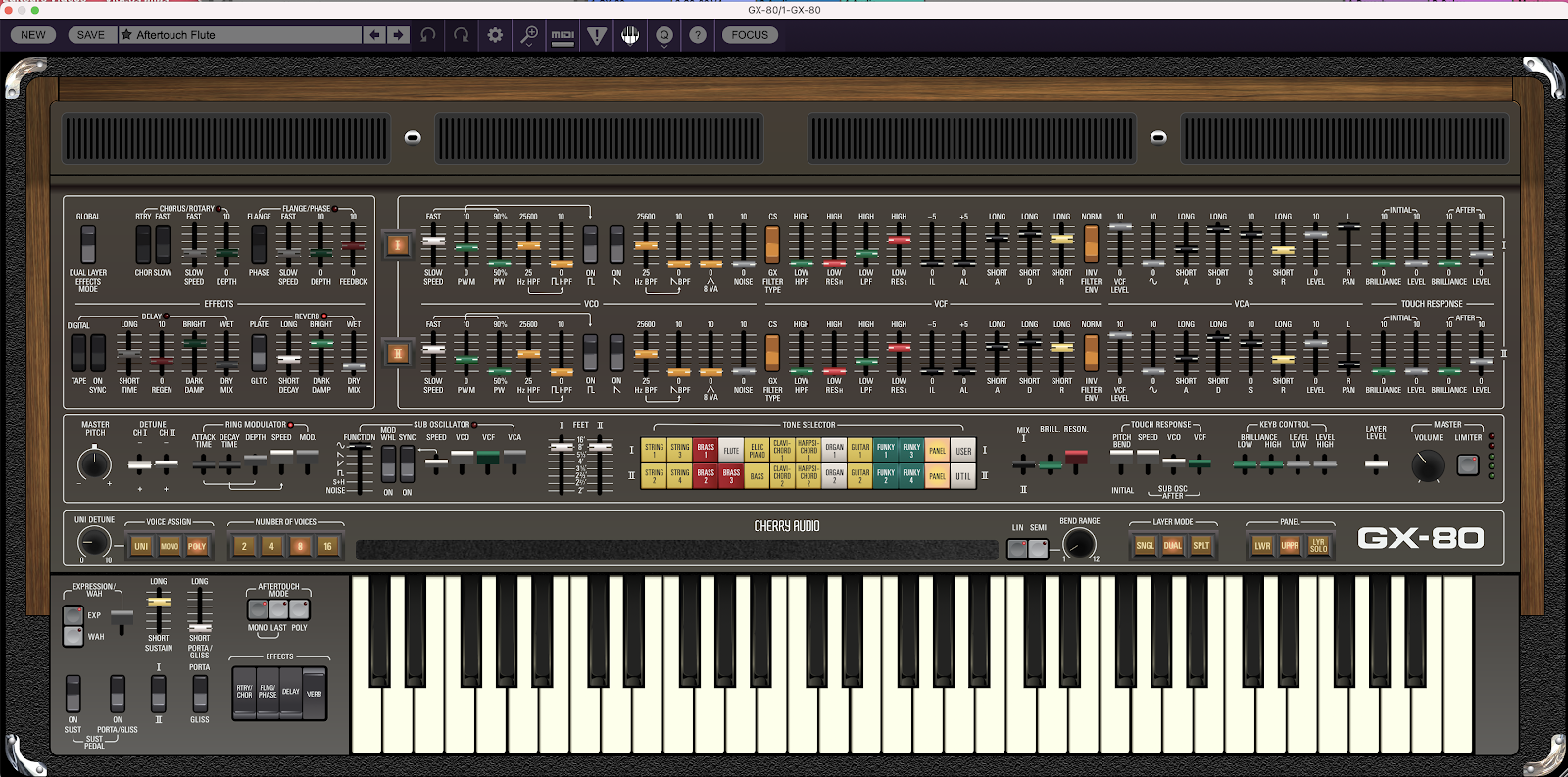The height and width of the screenshot is (777, 1568).
Task: Select the STRING 1 tone
Action: pyautogui.click(x=654, y=451)
